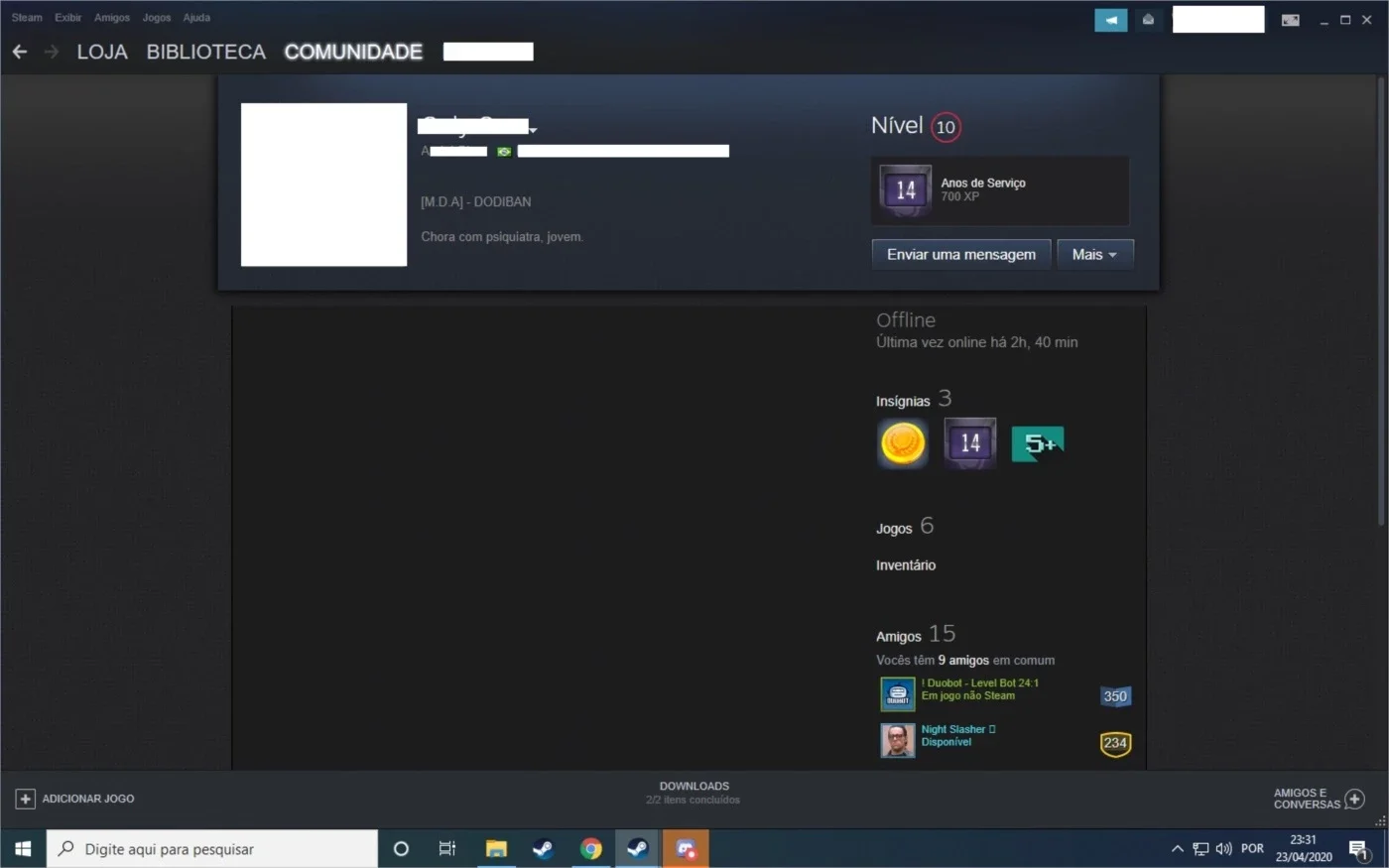Open Google Chrome from the taskbar
1389x868 pixels.
pyautogui.click(x=590, y=849)
